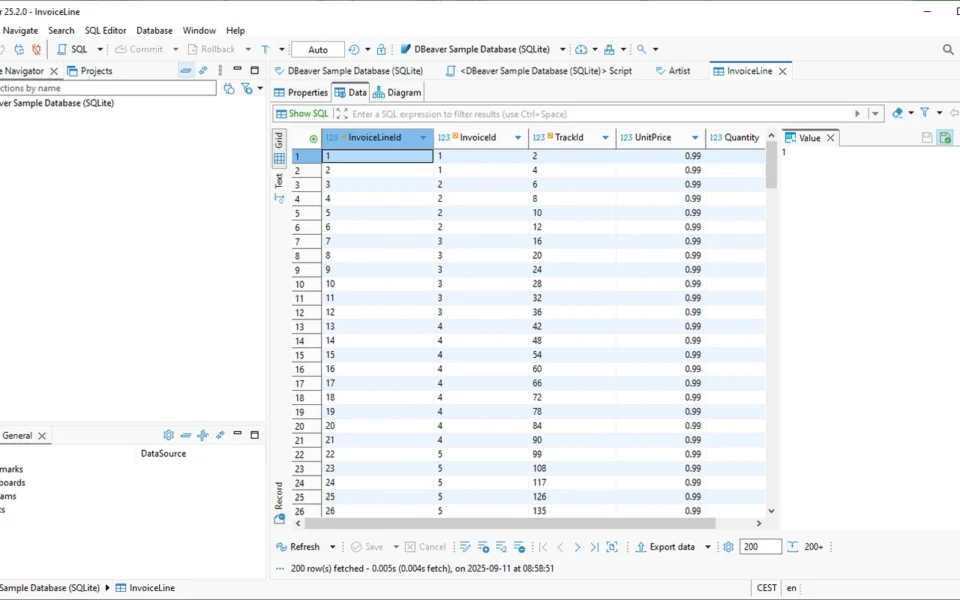
Task: Click the transaction mode T icon
Action: pos(265,49)
